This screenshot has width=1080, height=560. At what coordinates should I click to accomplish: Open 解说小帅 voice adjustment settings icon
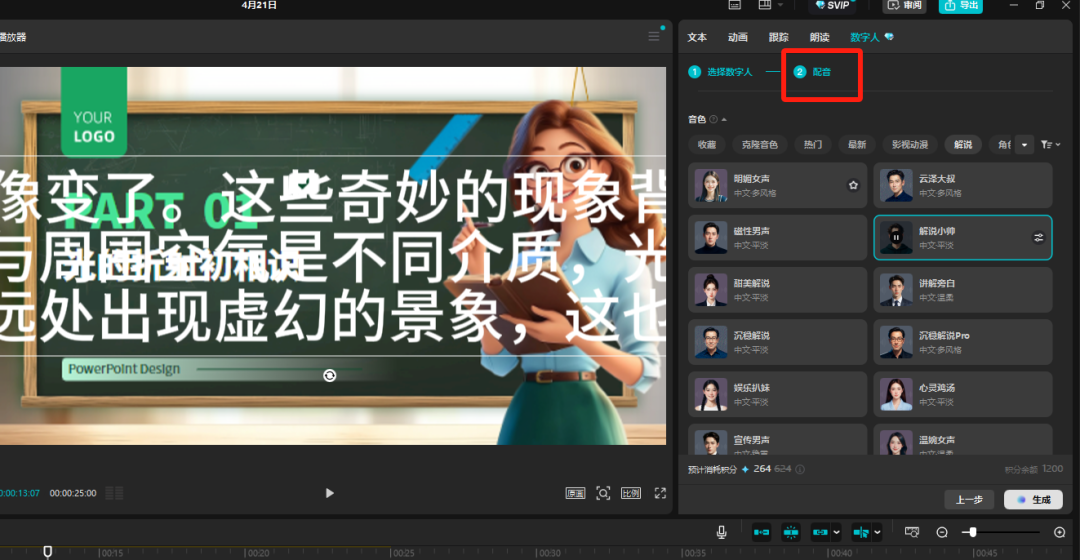click(1038, 238)
